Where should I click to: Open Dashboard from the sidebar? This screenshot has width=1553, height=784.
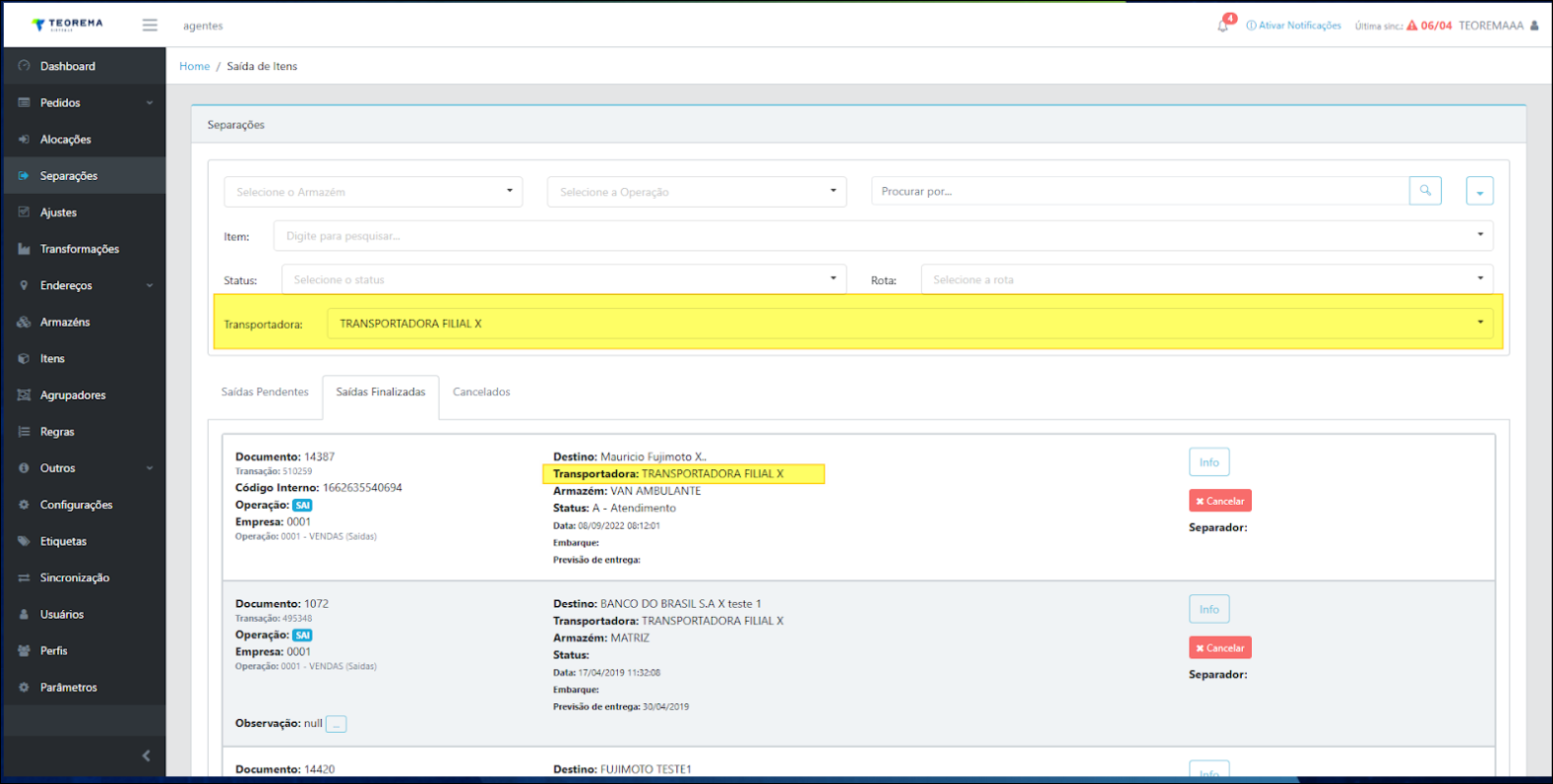pos(67,66)
